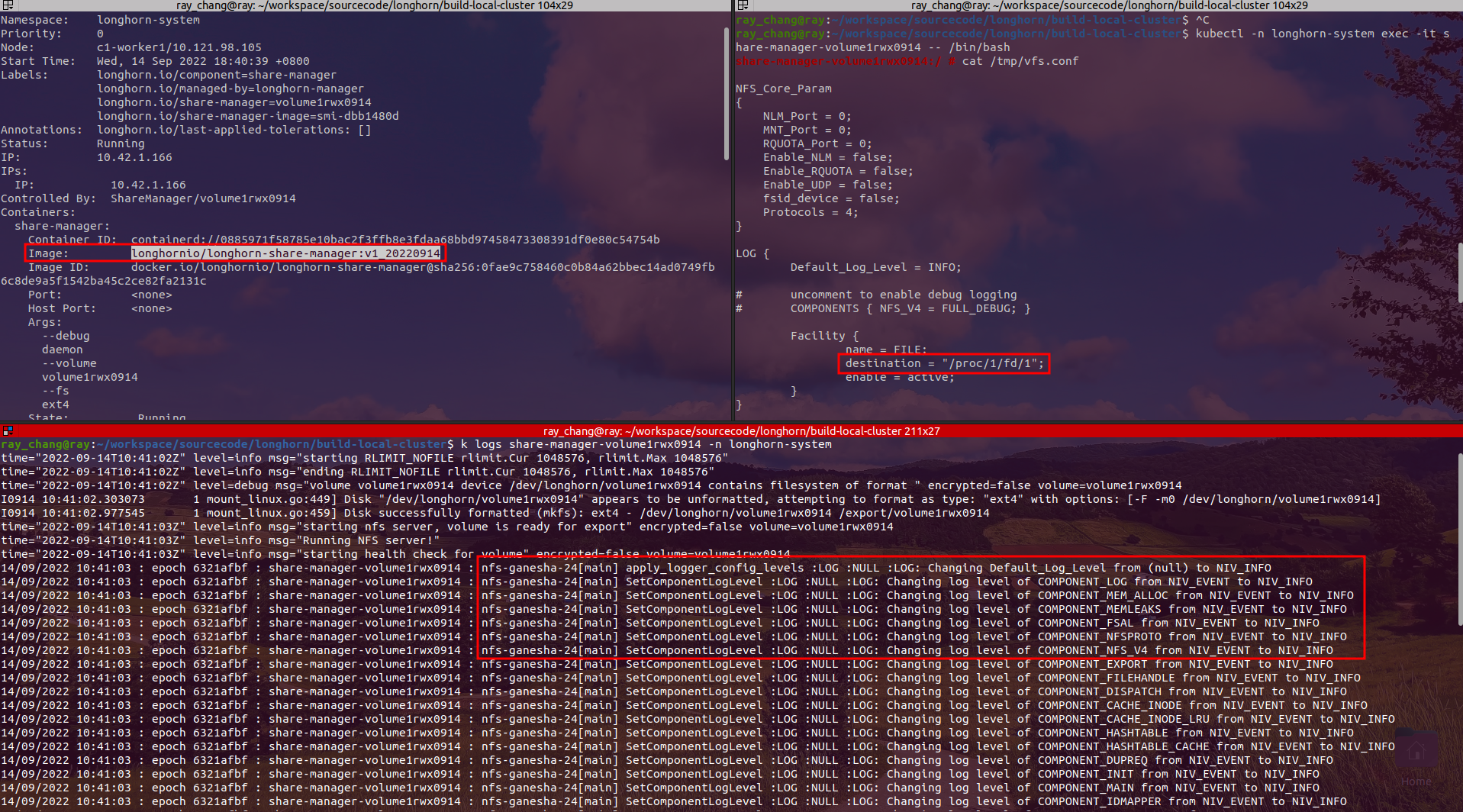Click the 'MNT_Port = 0;' line

pos(807,130)
